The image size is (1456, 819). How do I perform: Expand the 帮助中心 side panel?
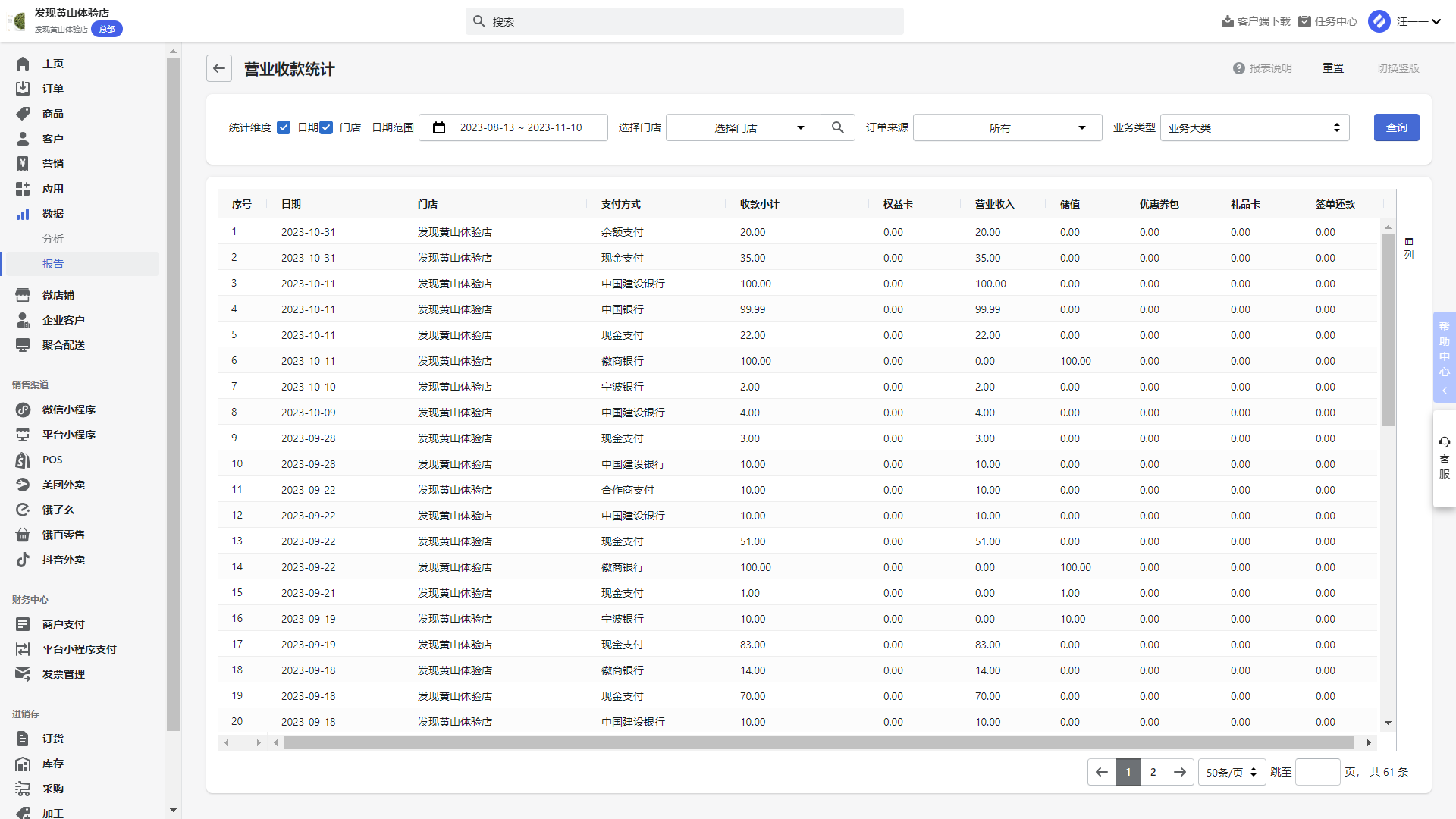click(x=1445, y=357)
